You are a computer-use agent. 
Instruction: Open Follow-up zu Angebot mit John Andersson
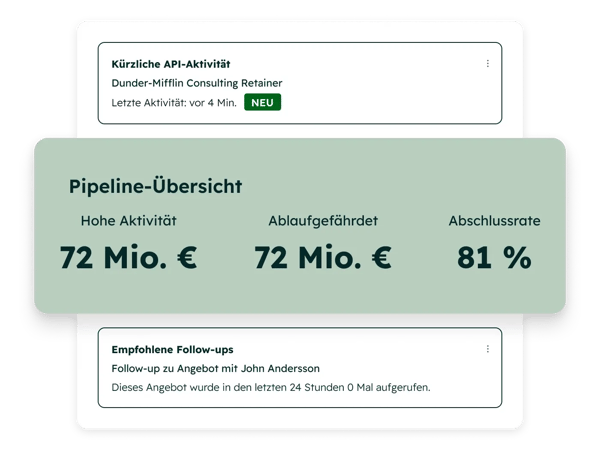(x=216, y=369)
